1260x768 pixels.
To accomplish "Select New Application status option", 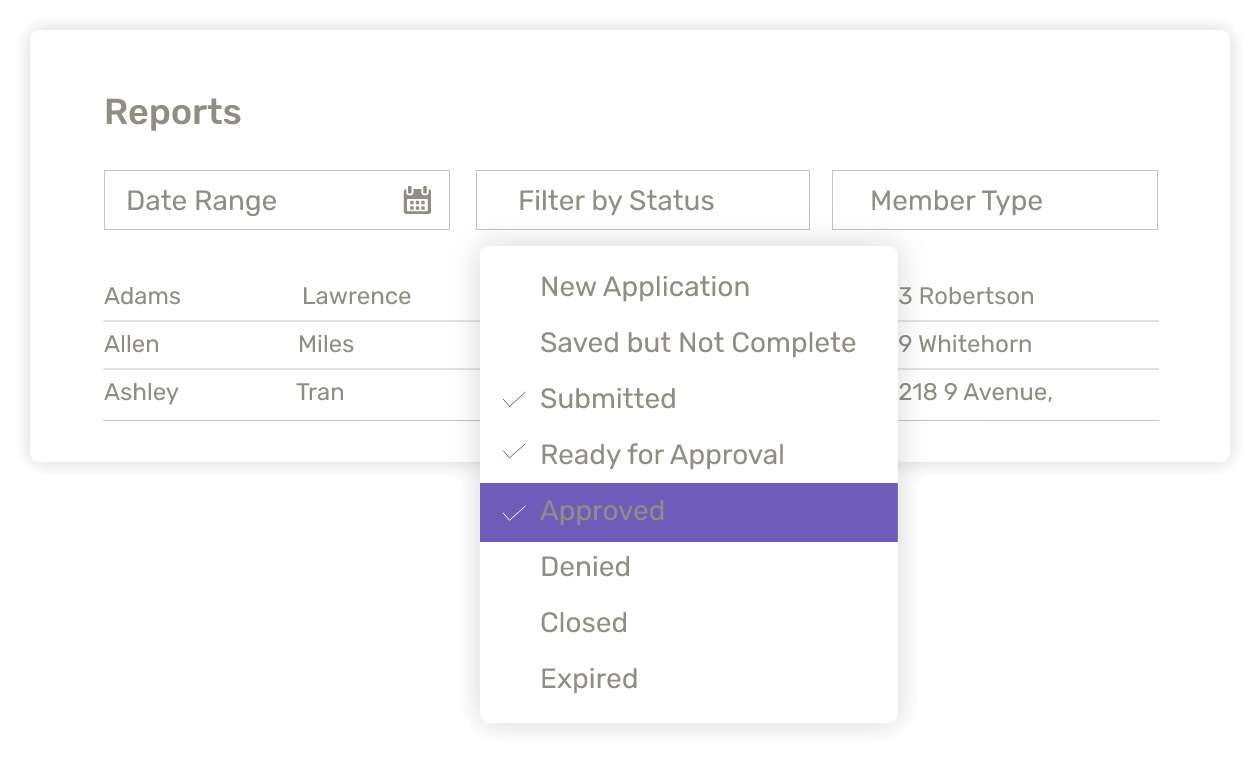I will 644,287.
